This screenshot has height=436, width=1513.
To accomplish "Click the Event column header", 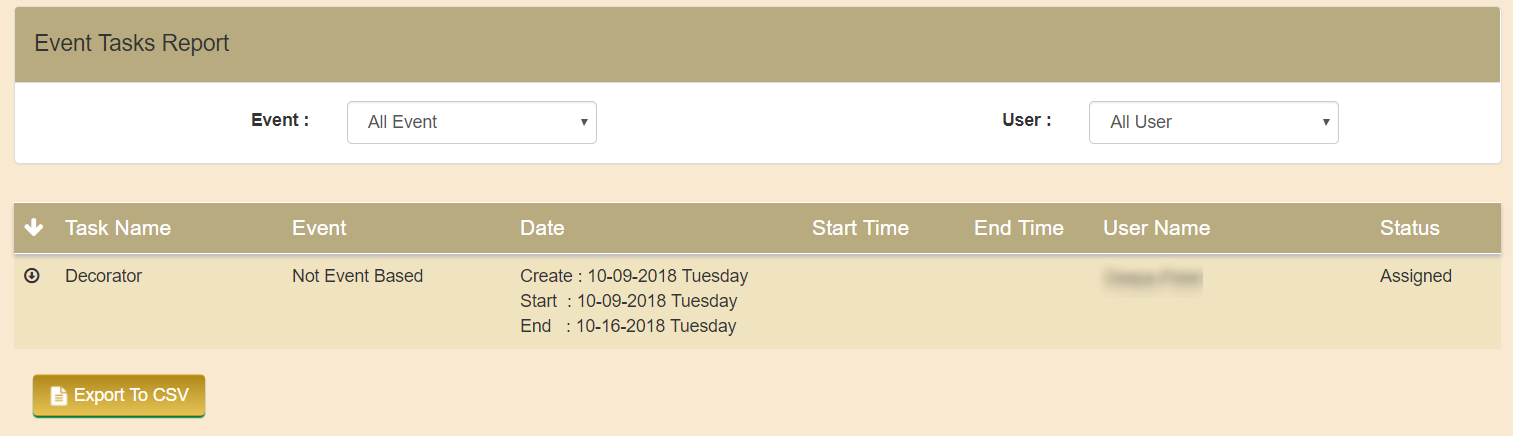I will (319, 228).
